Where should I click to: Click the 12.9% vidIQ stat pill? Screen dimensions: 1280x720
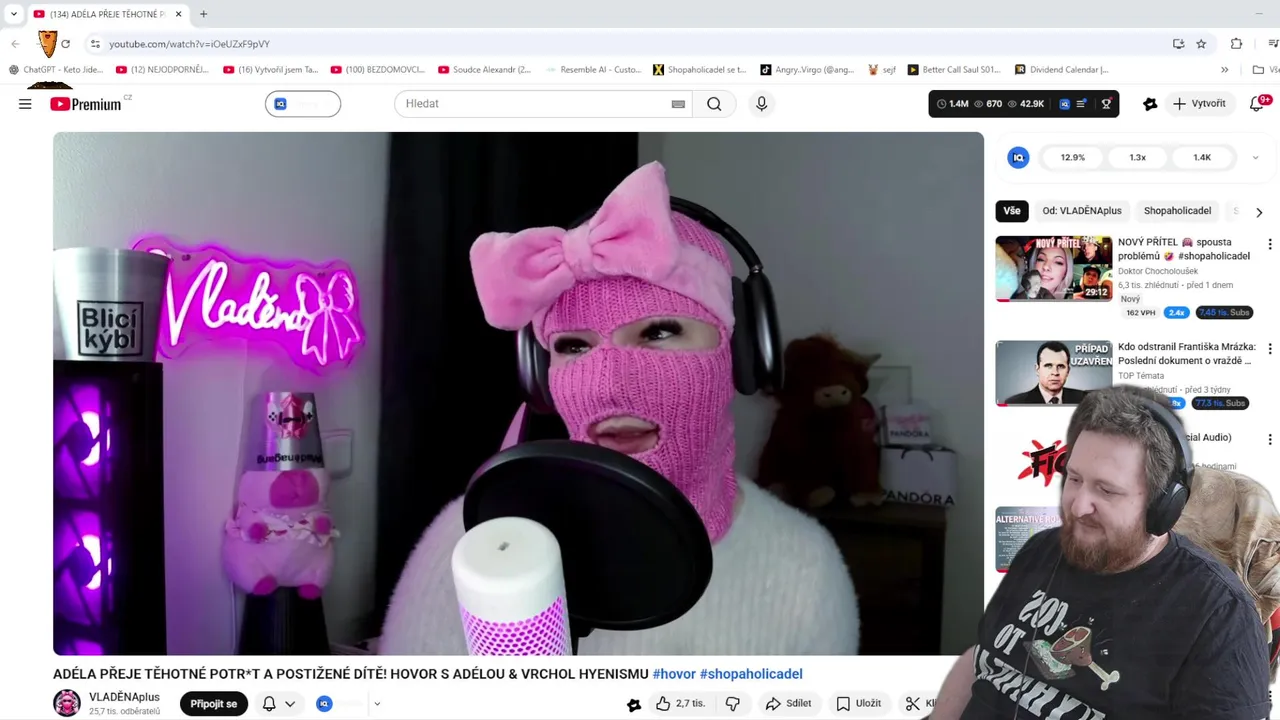(x=1072, y=158)
